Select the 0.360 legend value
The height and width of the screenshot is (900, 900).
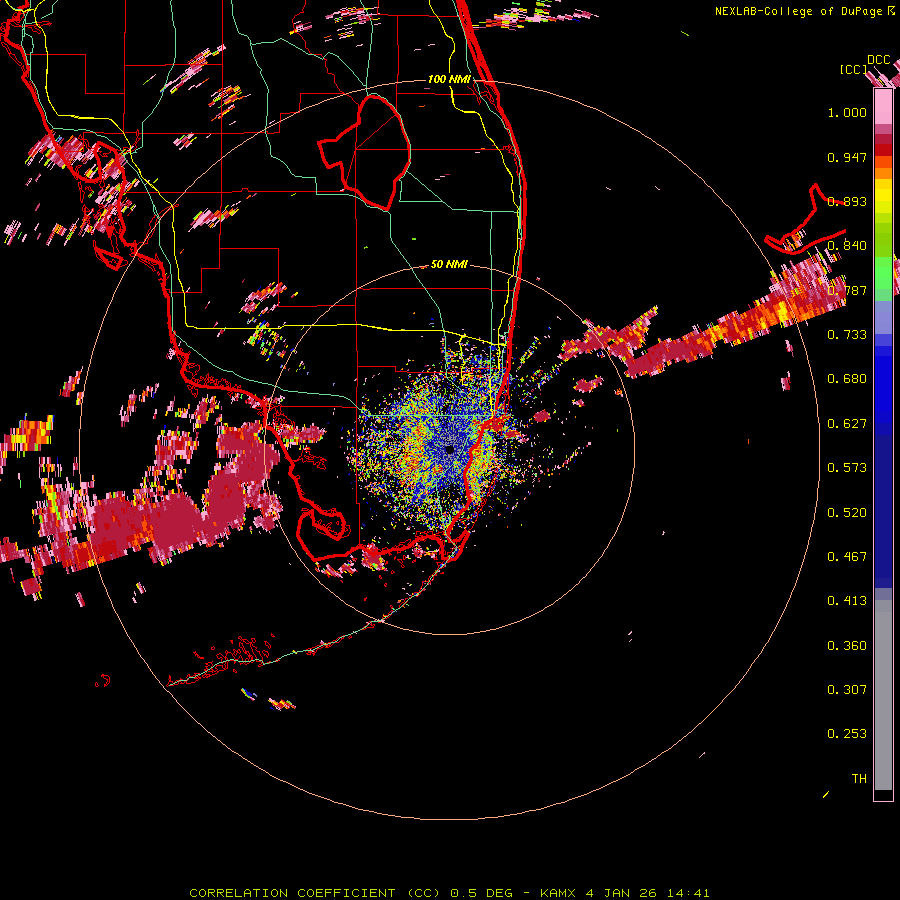point(847,646)
